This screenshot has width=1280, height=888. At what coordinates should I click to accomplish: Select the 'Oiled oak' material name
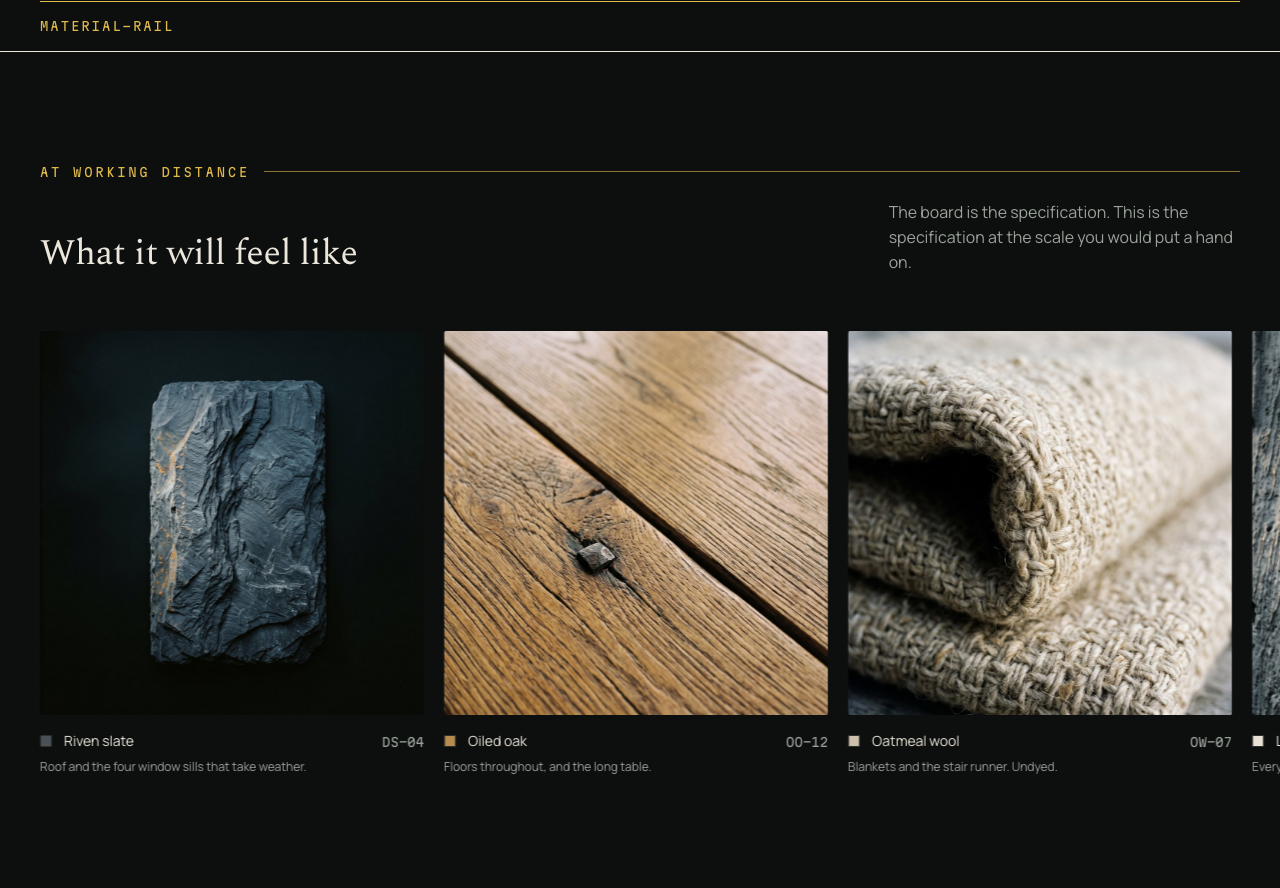click(497, 741)
